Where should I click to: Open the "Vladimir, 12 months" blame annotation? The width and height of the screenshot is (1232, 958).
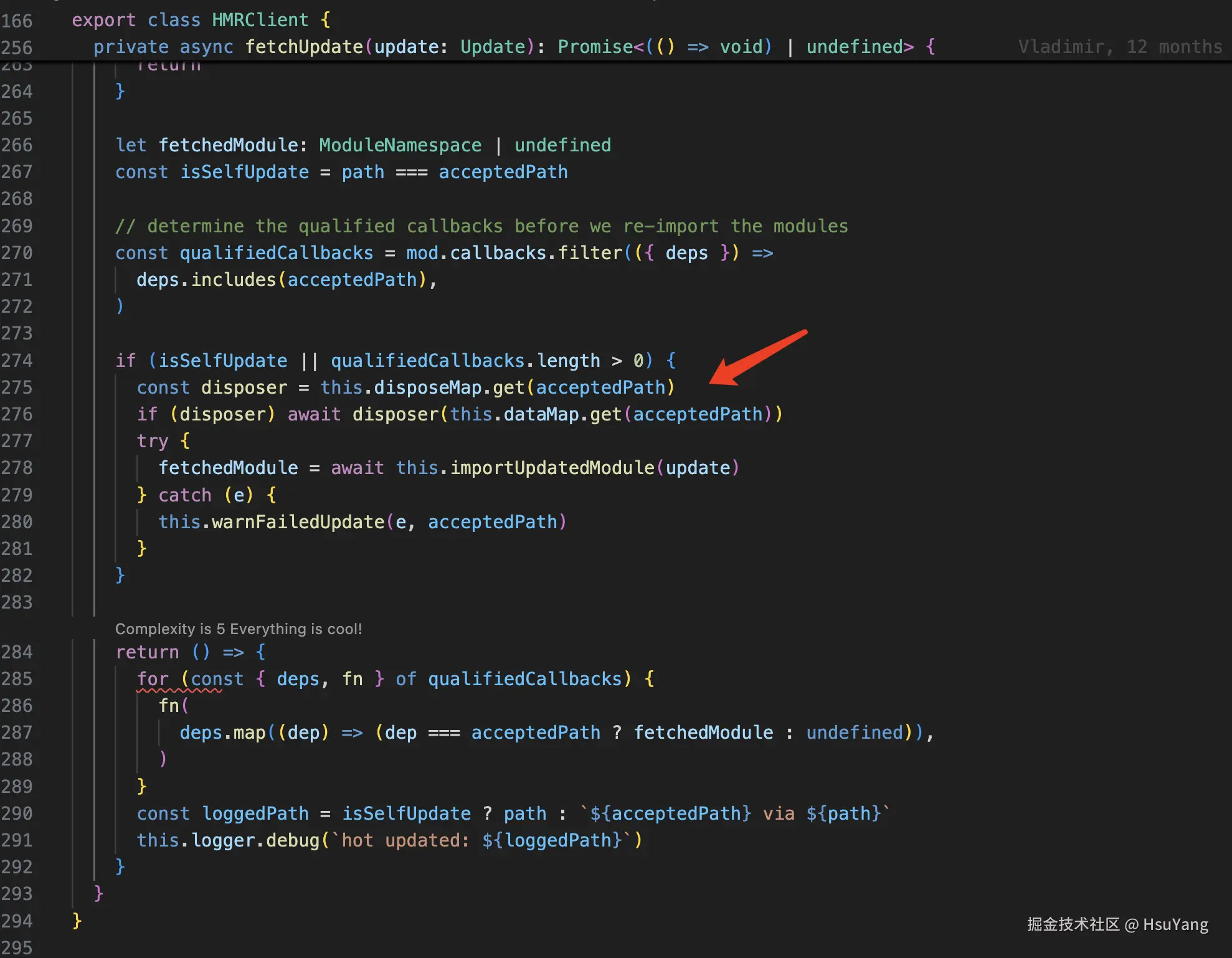[1119, 47]
